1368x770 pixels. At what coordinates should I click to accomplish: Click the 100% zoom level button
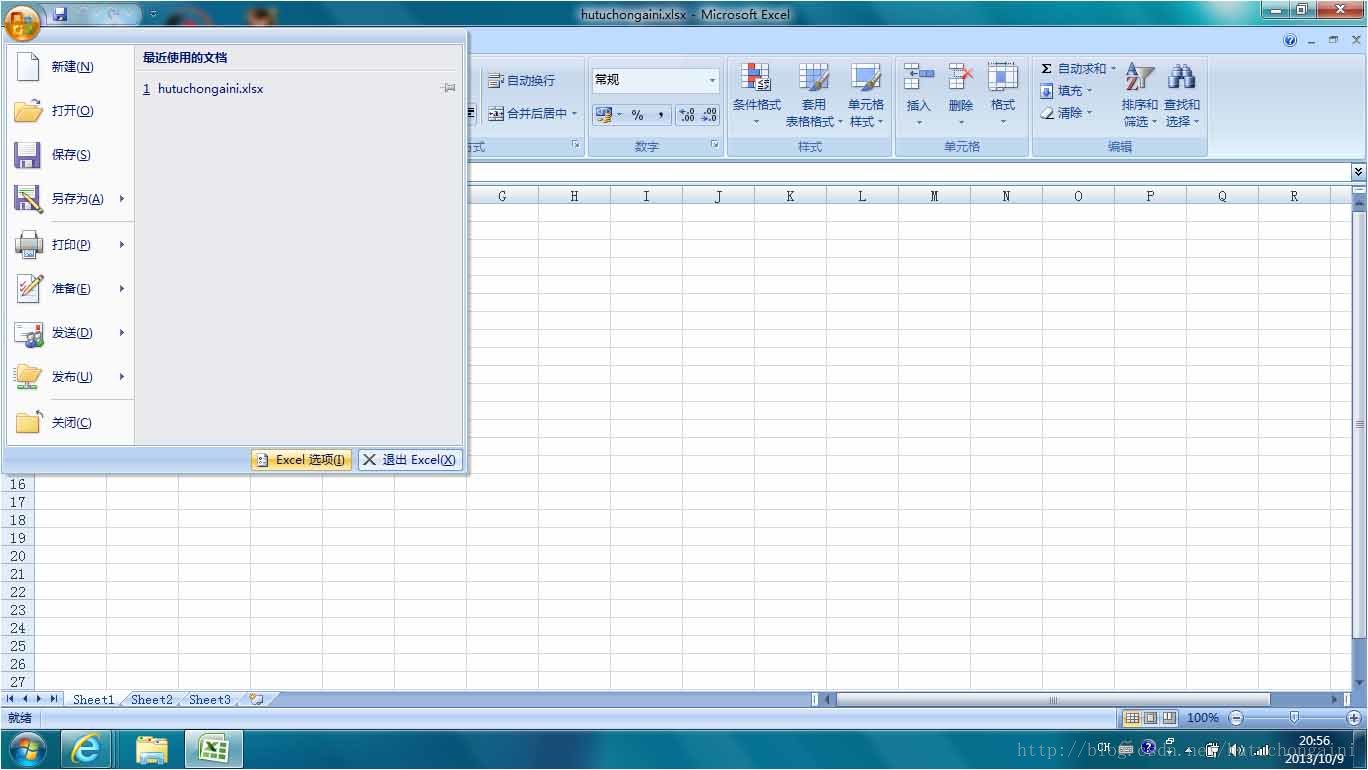(1203, 718)
